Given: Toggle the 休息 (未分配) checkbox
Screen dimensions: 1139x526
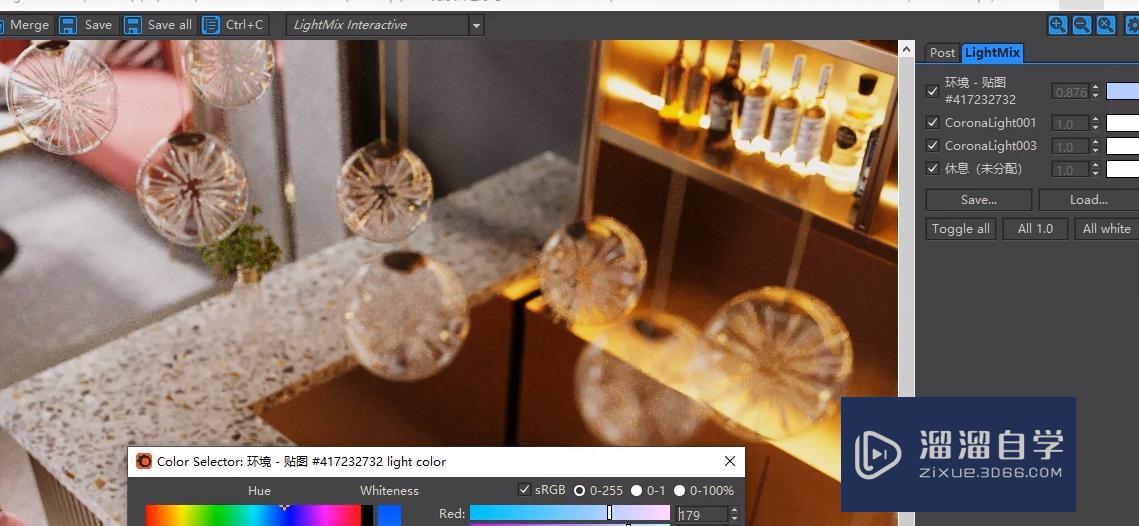Looking at the screenshot, I should [x=933, y=169].
